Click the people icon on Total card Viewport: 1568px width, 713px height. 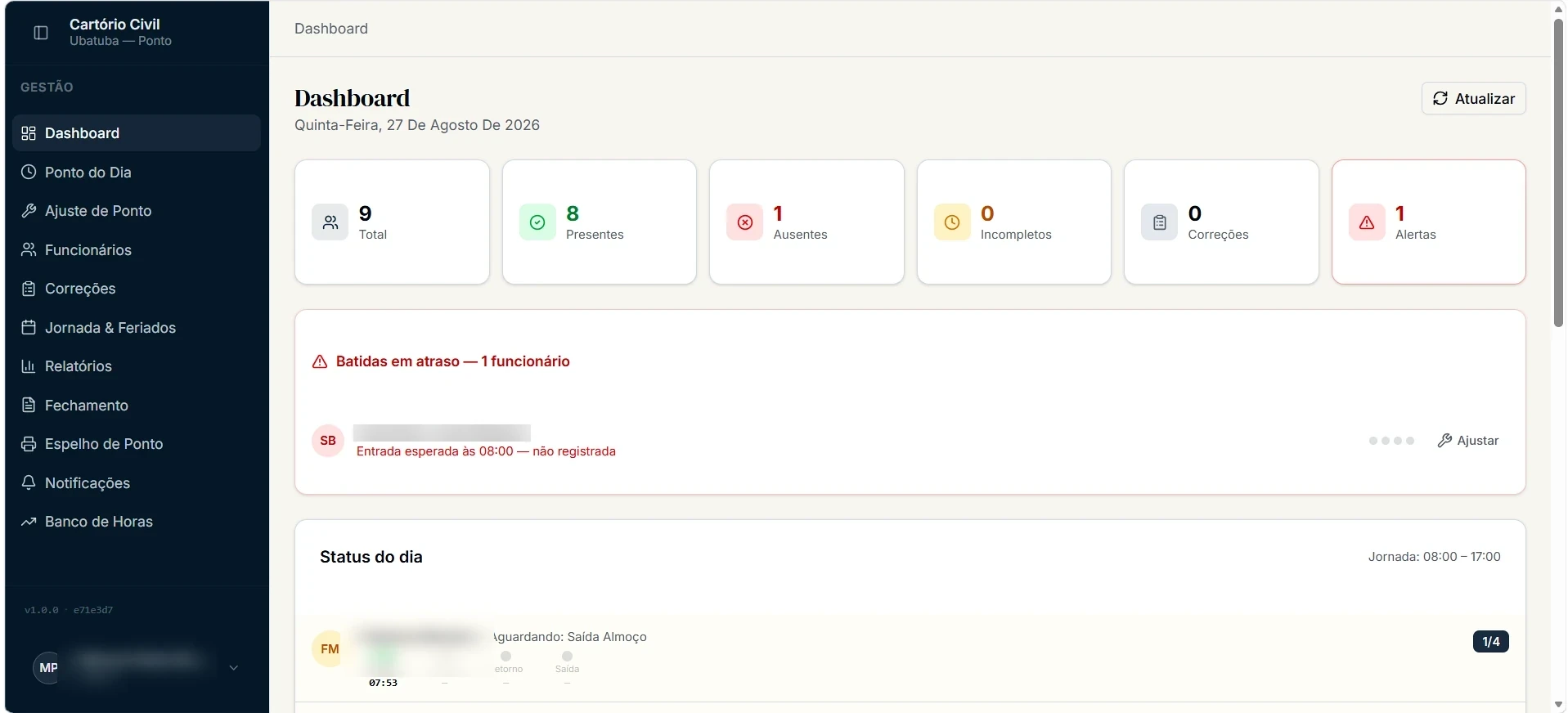tap(330, 222)
